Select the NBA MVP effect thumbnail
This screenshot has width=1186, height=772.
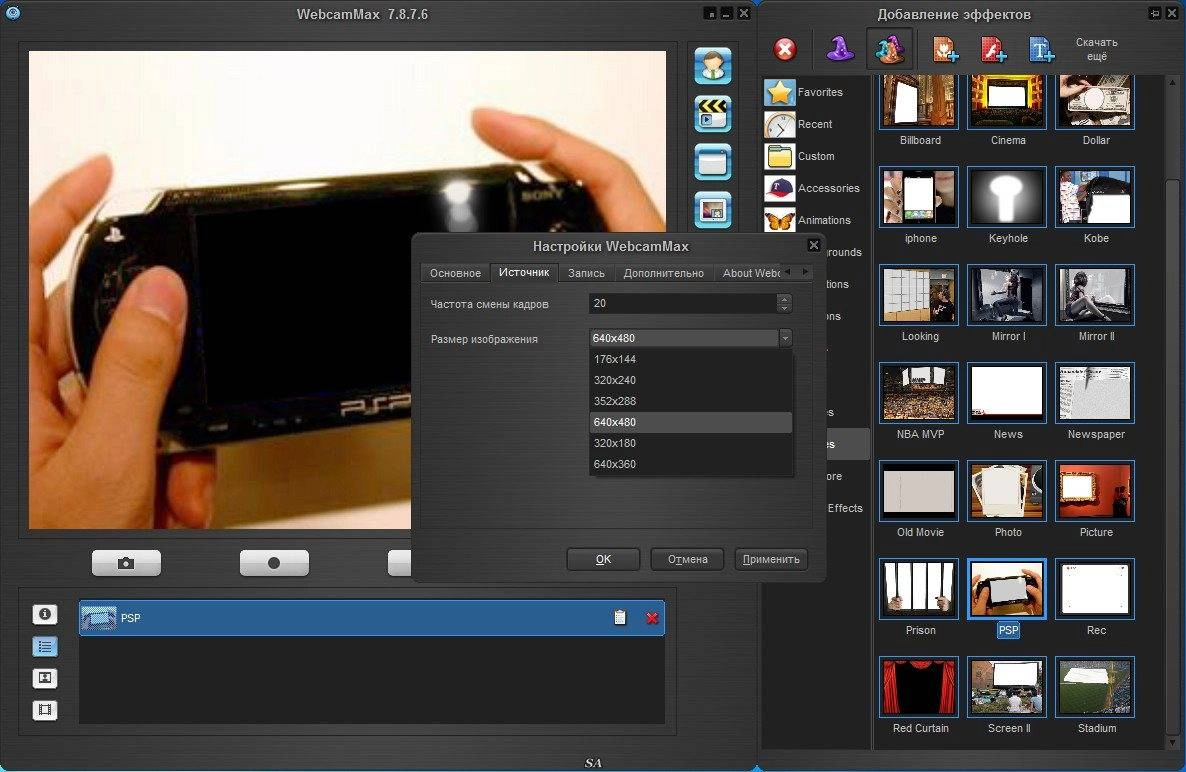tap(919, 392)
